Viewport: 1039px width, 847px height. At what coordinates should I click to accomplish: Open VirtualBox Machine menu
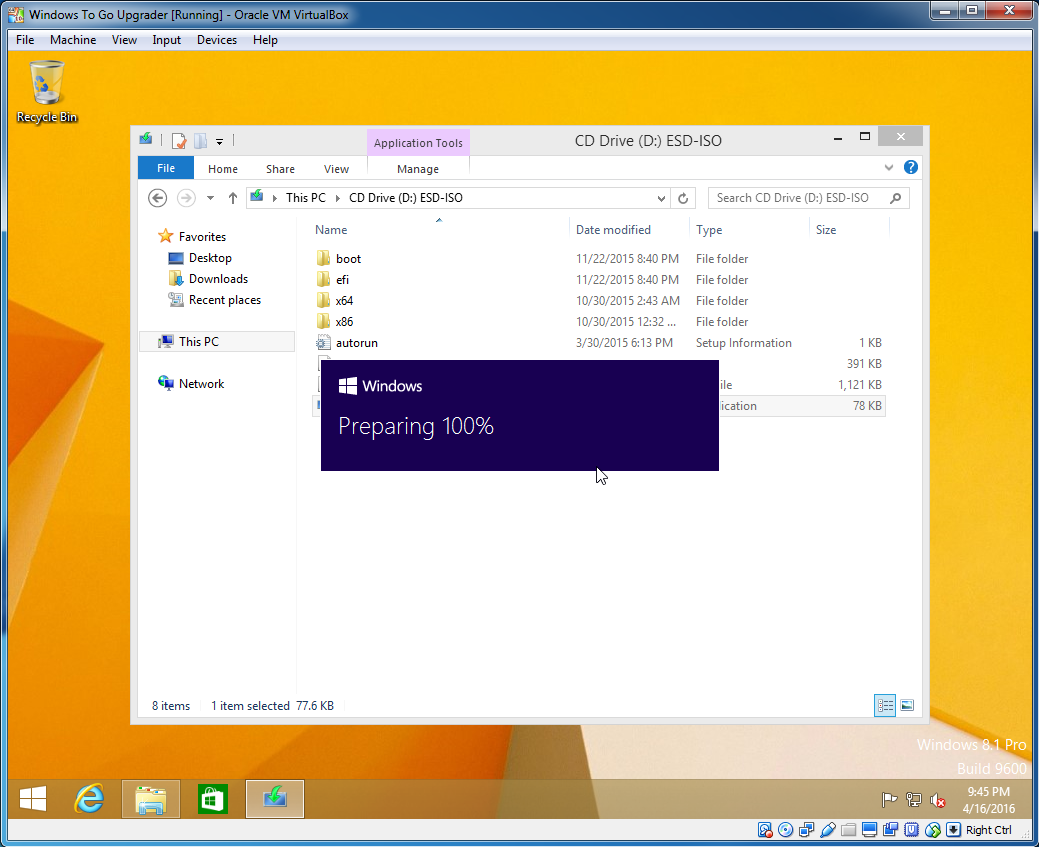(x=73, y=40)
